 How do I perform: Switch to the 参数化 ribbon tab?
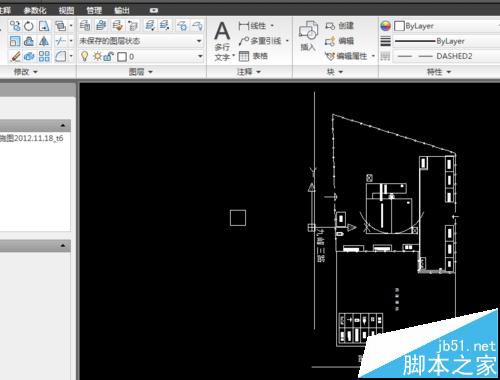35,11
